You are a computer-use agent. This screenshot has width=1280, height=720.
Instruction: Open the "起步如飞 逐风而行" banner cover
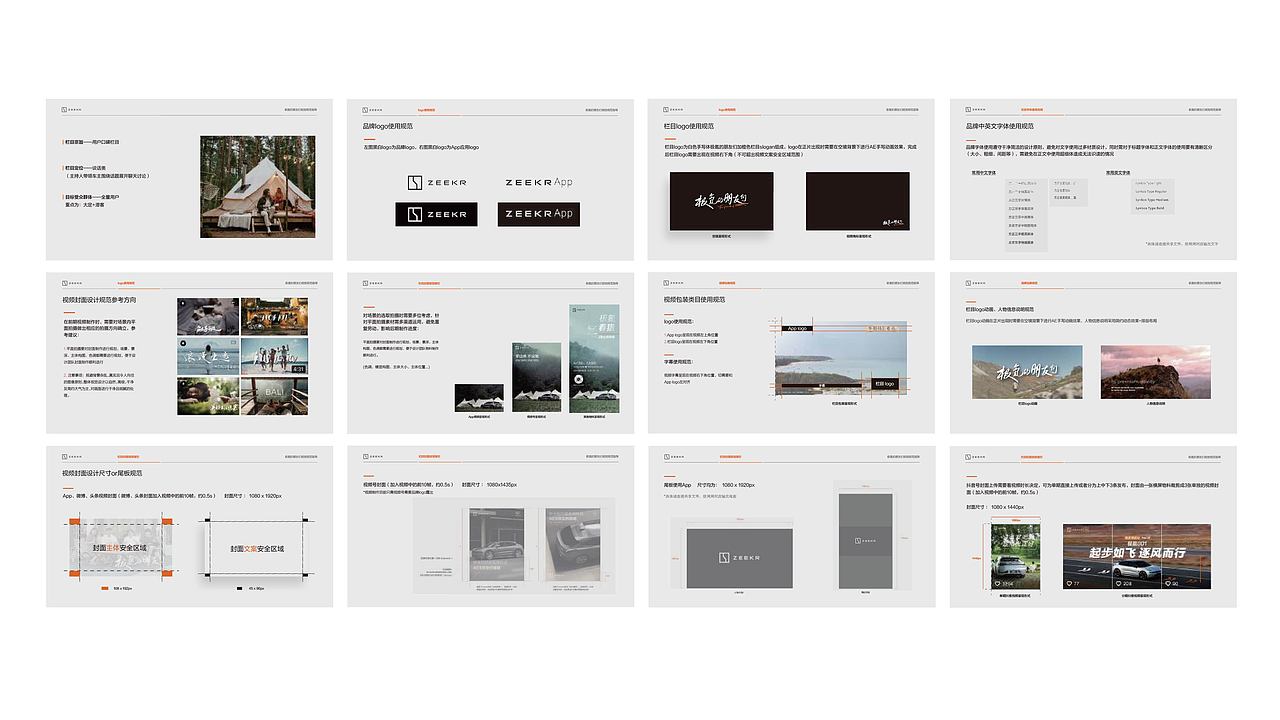(x=1137, y=555)
